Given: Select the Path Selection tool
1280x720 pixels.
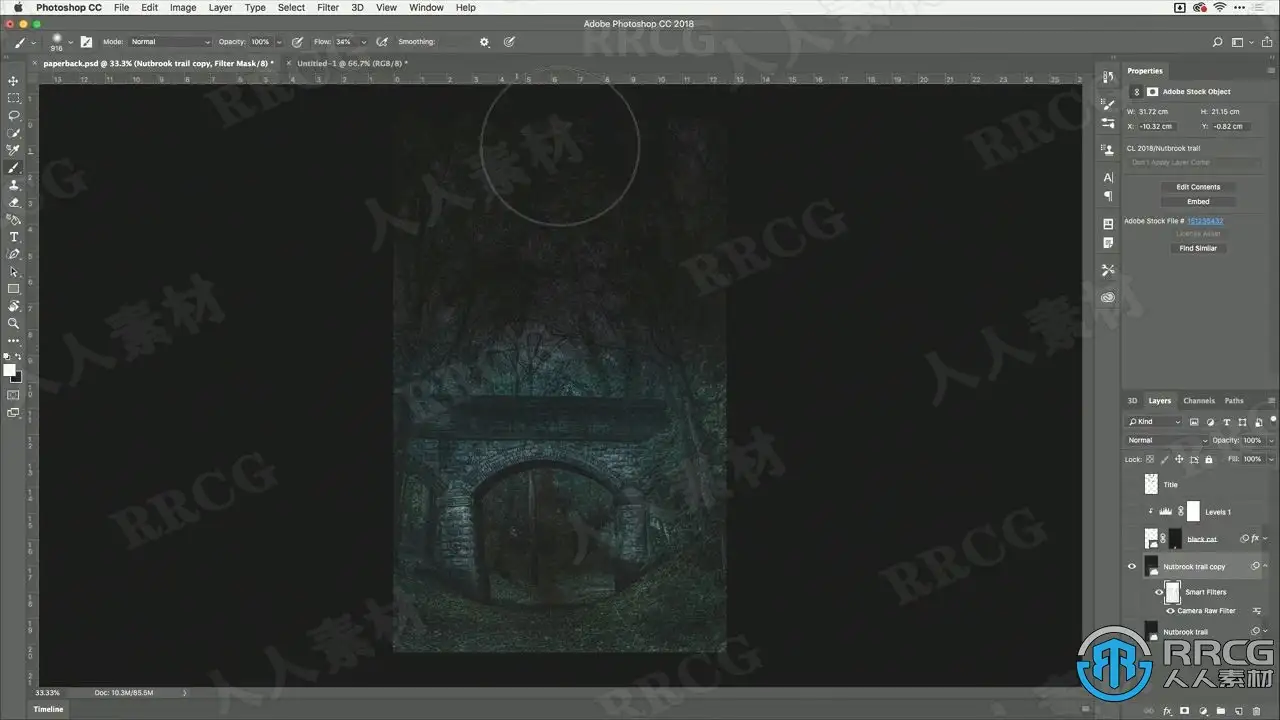Looking at the screenshot, I should [x=14, y=271].
